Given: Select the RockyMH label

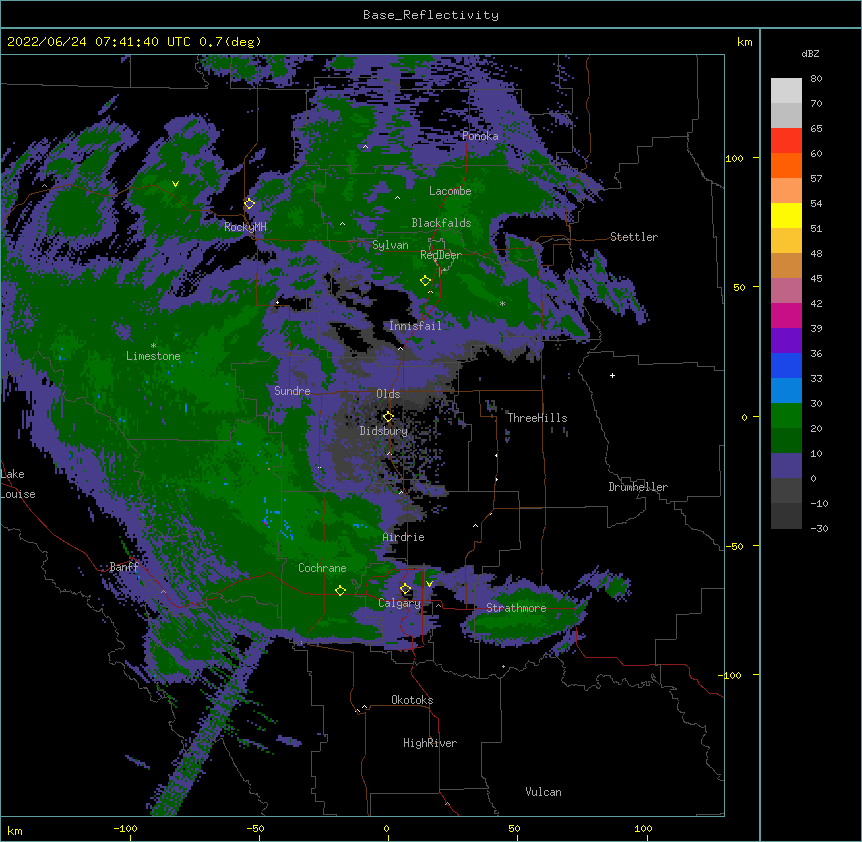Looking at the screenshot, I should [245, 227].
